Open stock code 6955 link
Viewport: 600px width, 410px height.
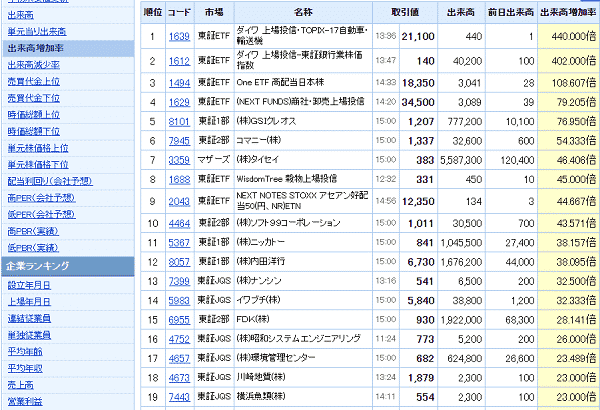(x=179, y=320)
